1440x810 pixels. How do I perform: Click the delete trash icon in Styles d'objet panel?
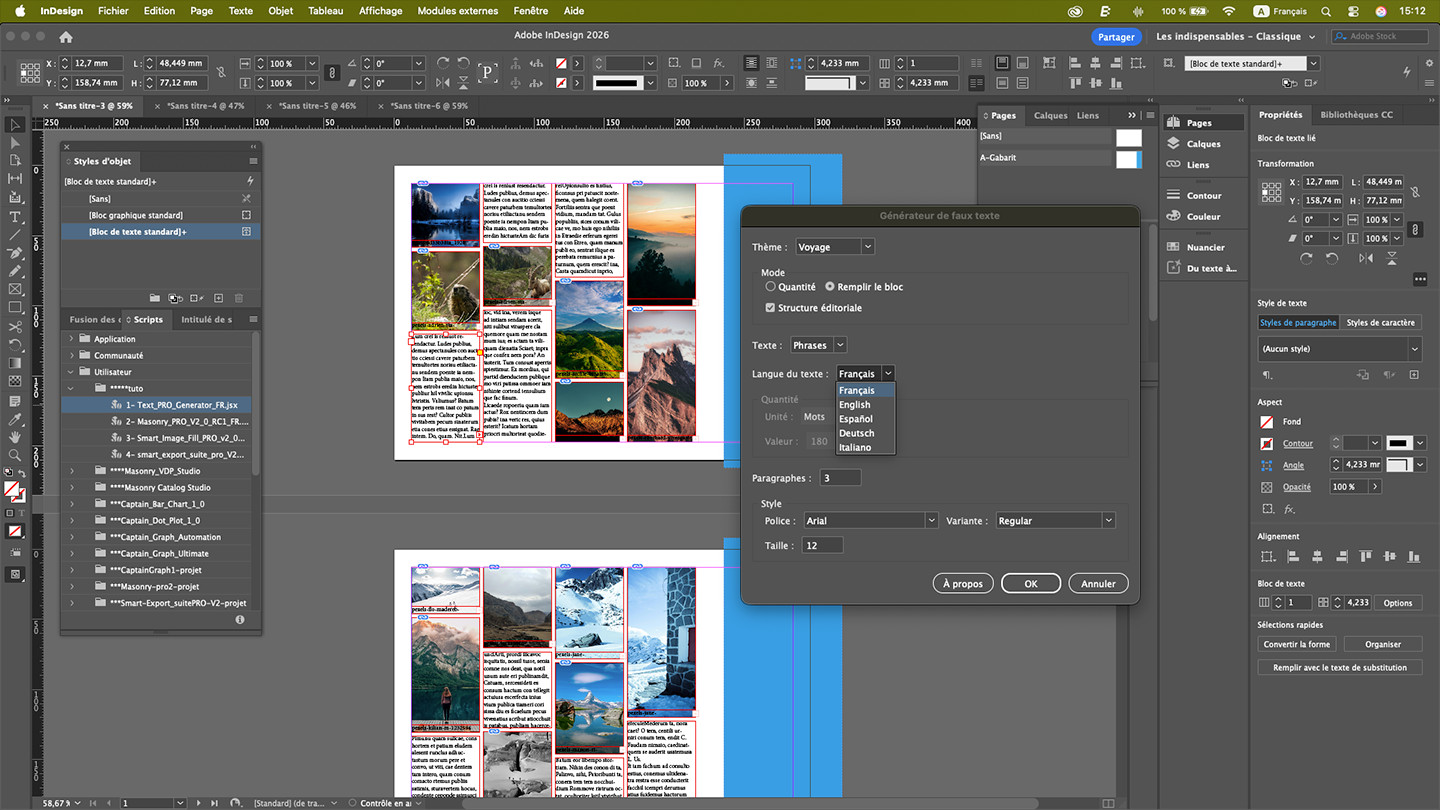pos(239,298)
